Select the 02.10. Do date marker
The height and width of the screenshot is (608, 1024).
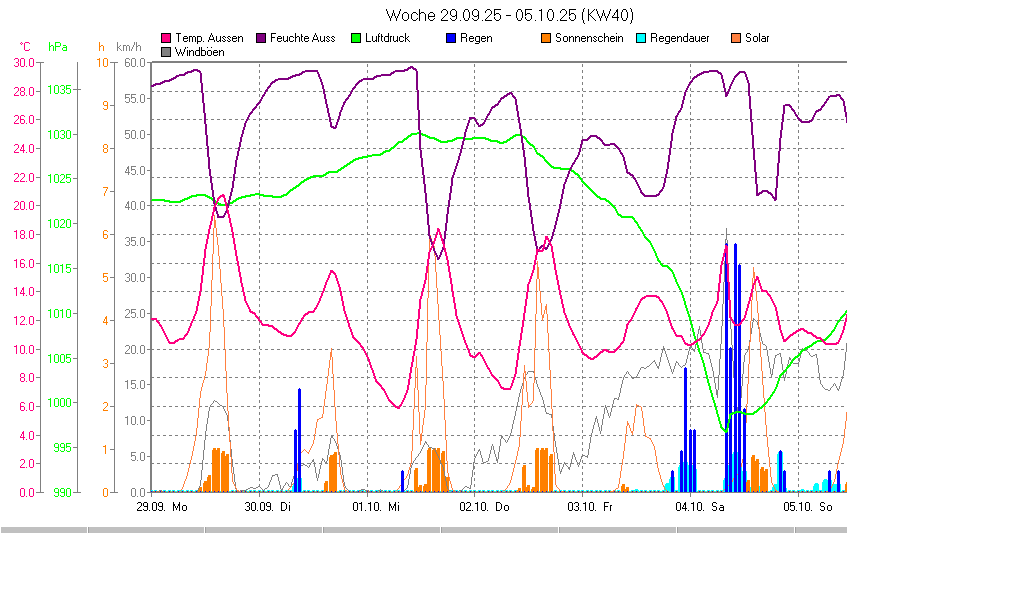tap(484, 507)
